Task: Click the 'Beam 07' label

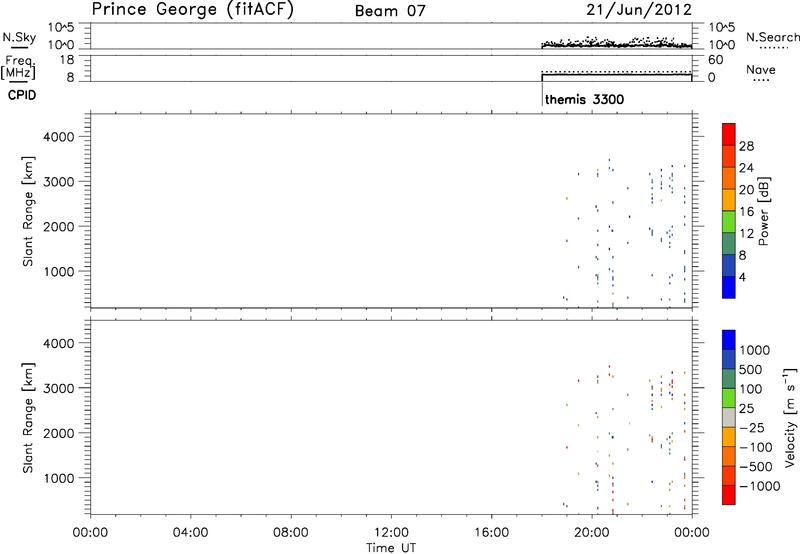Action: tap(390, 11)
